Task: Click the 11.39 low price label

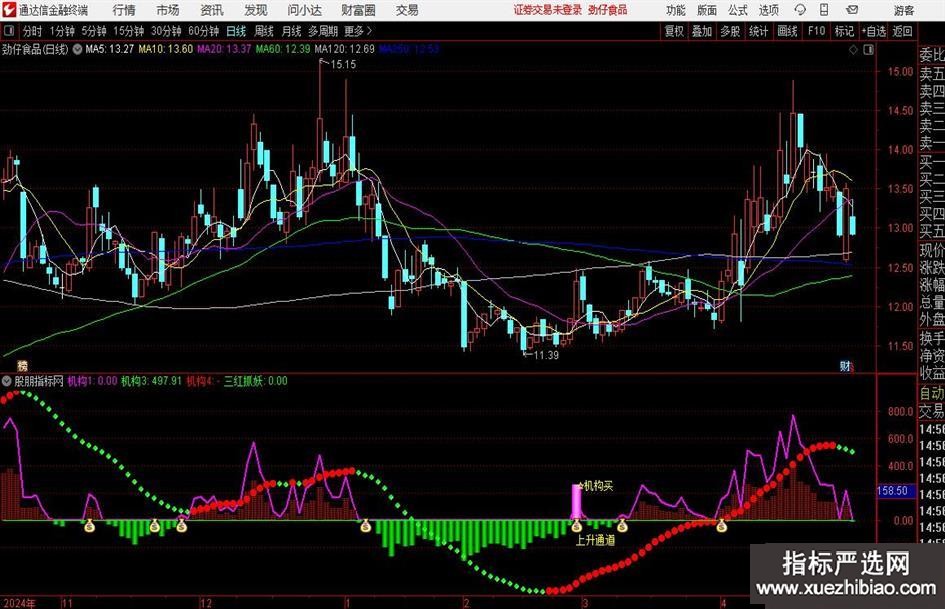Action: (545, 355)
